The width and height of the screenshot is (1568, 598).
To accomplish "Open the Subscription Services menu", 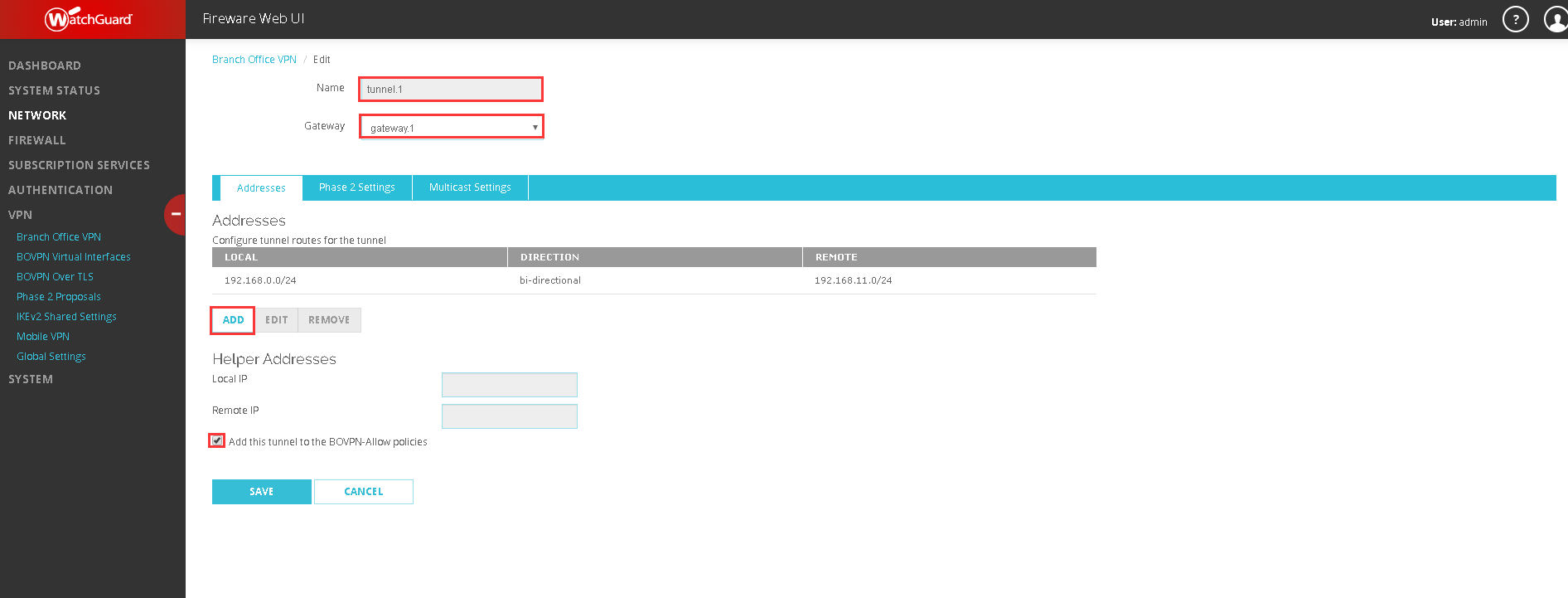I will (80, 165).
